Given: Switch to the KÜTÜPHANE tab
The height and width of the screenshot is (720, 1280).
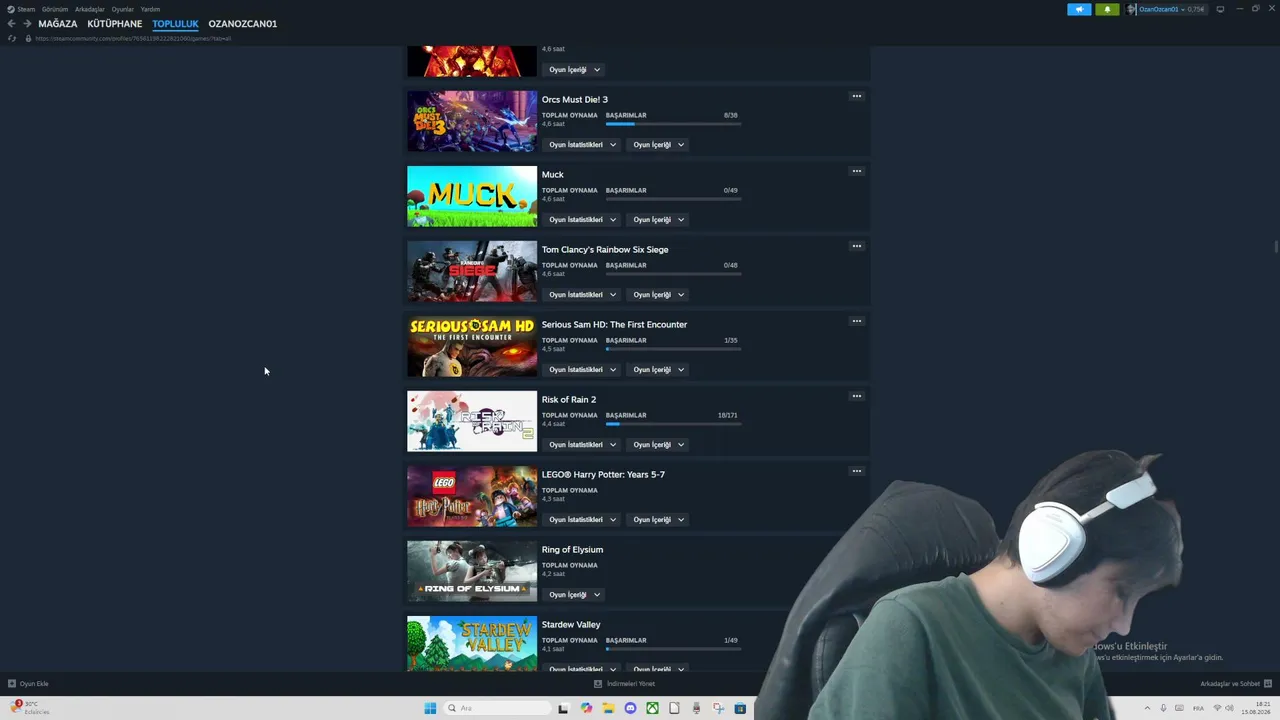Looking at the screenshot, I should point(115,24).
